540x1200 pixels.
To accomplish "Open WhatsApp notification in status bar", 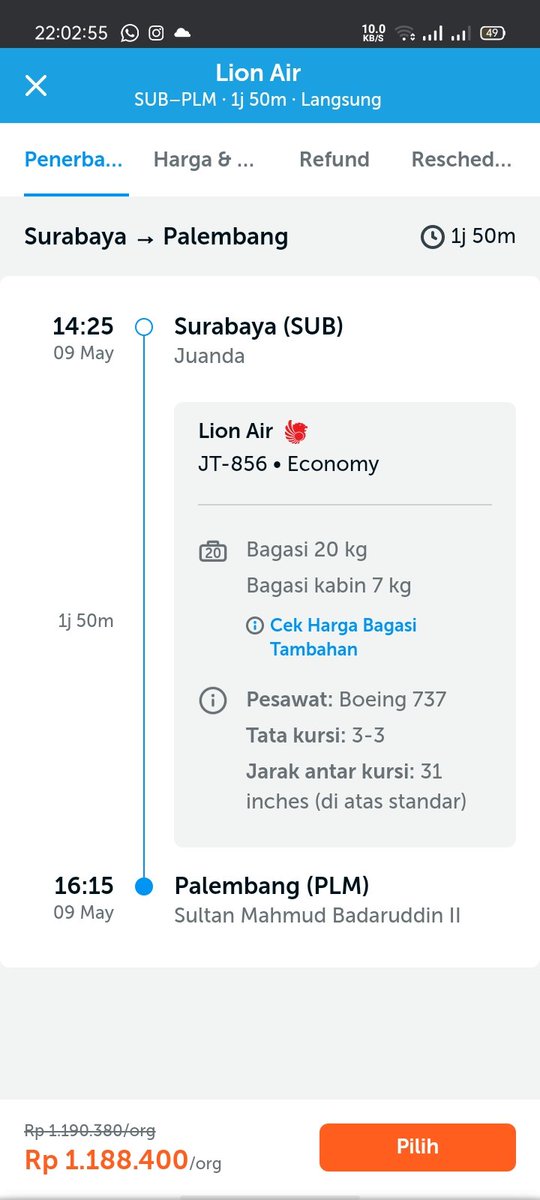I will click(130, 33).
